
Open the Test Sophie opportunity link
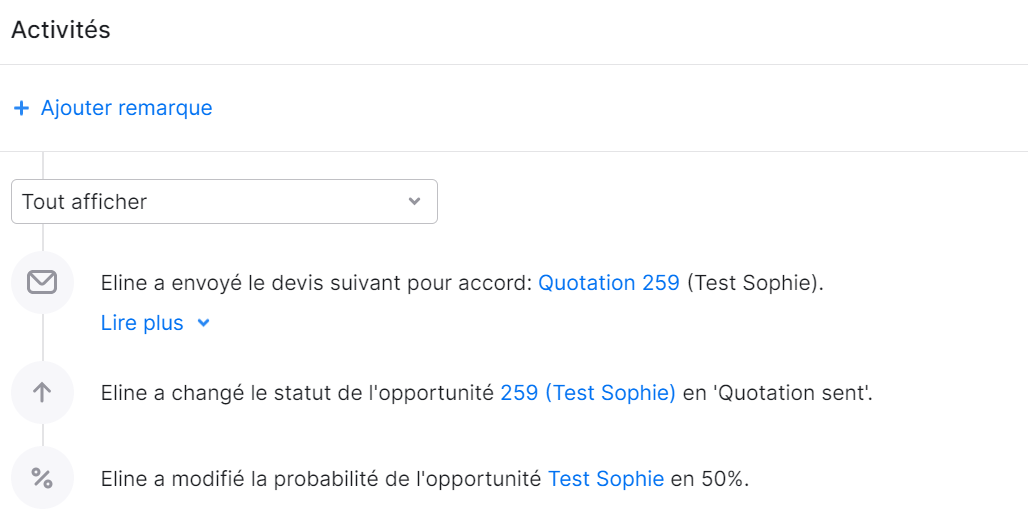[x=606, y=479]
